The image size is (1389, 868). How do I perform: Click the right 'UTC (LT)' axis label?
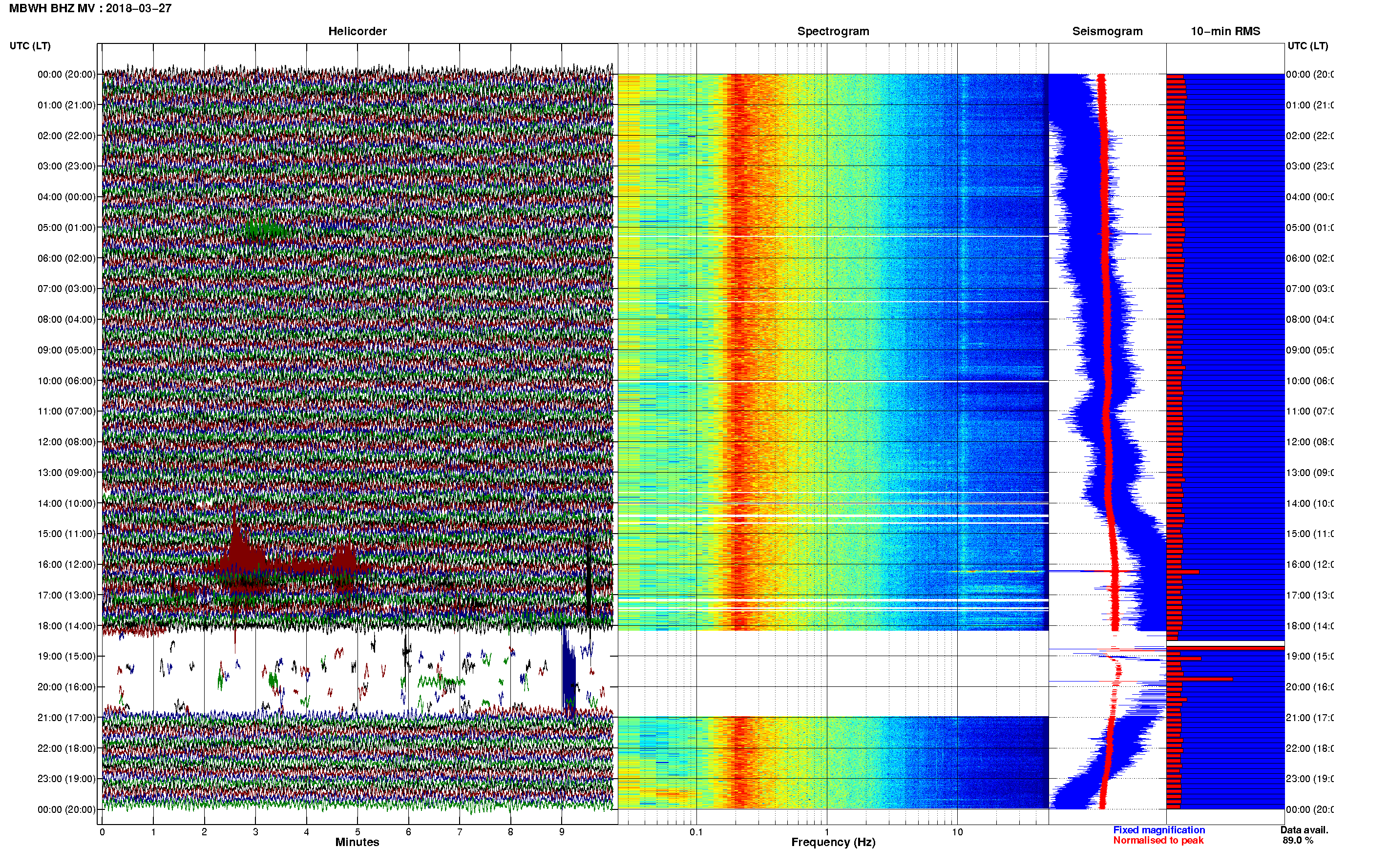[x=1307, y=46]
